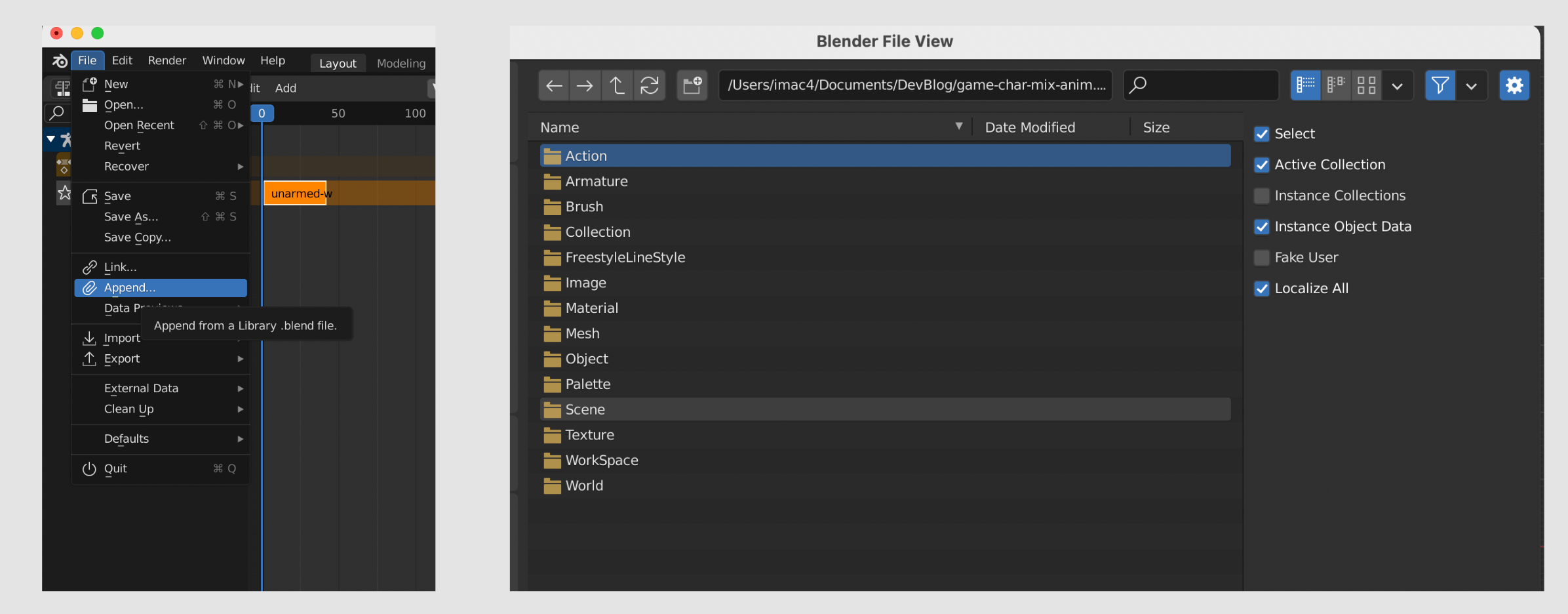
Task: Click the Add menu in editor header
Action: click(x=286, y=88)
